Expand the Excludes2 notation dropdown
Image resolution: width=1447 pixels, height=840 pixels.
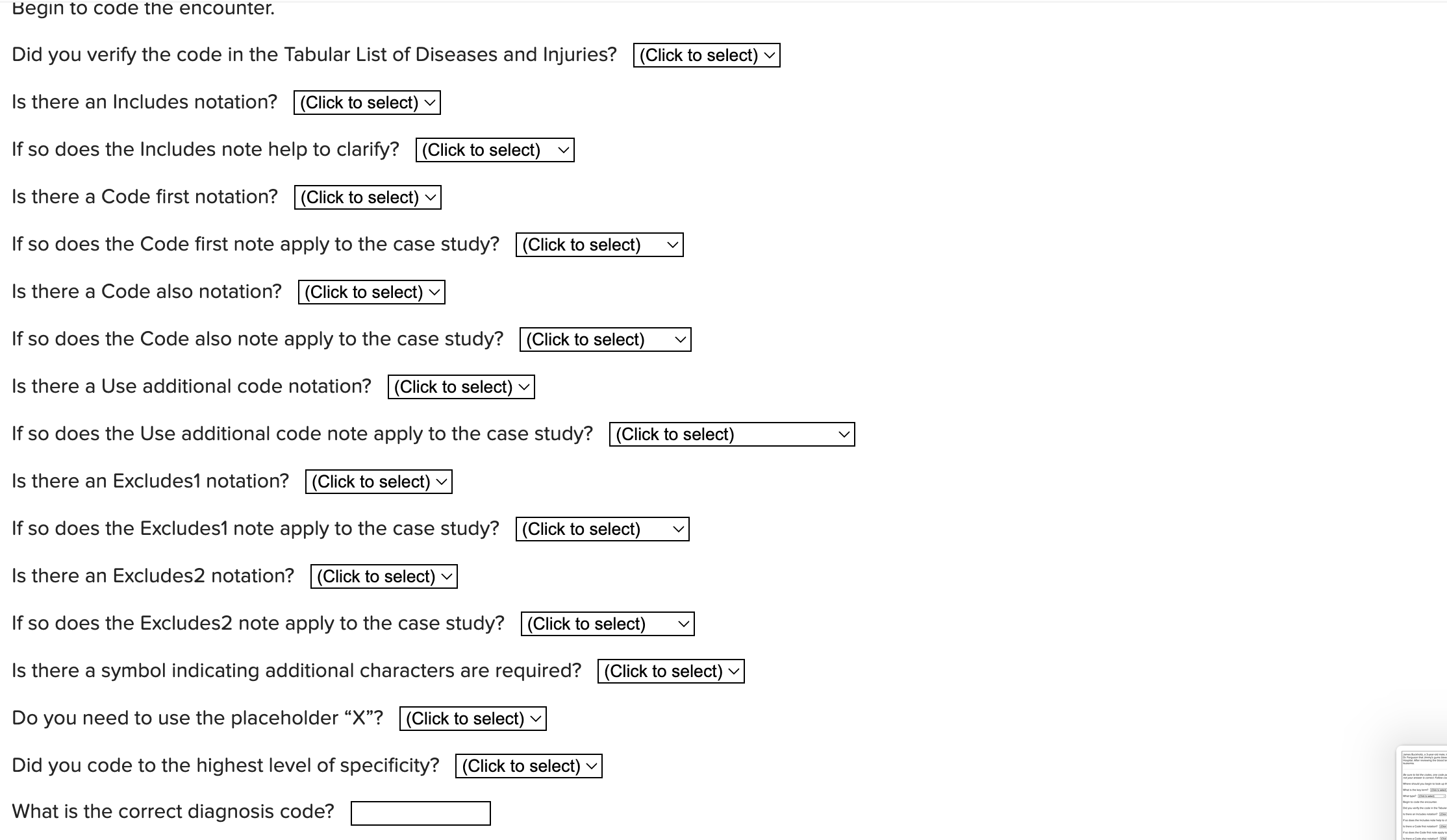[384, 576]
